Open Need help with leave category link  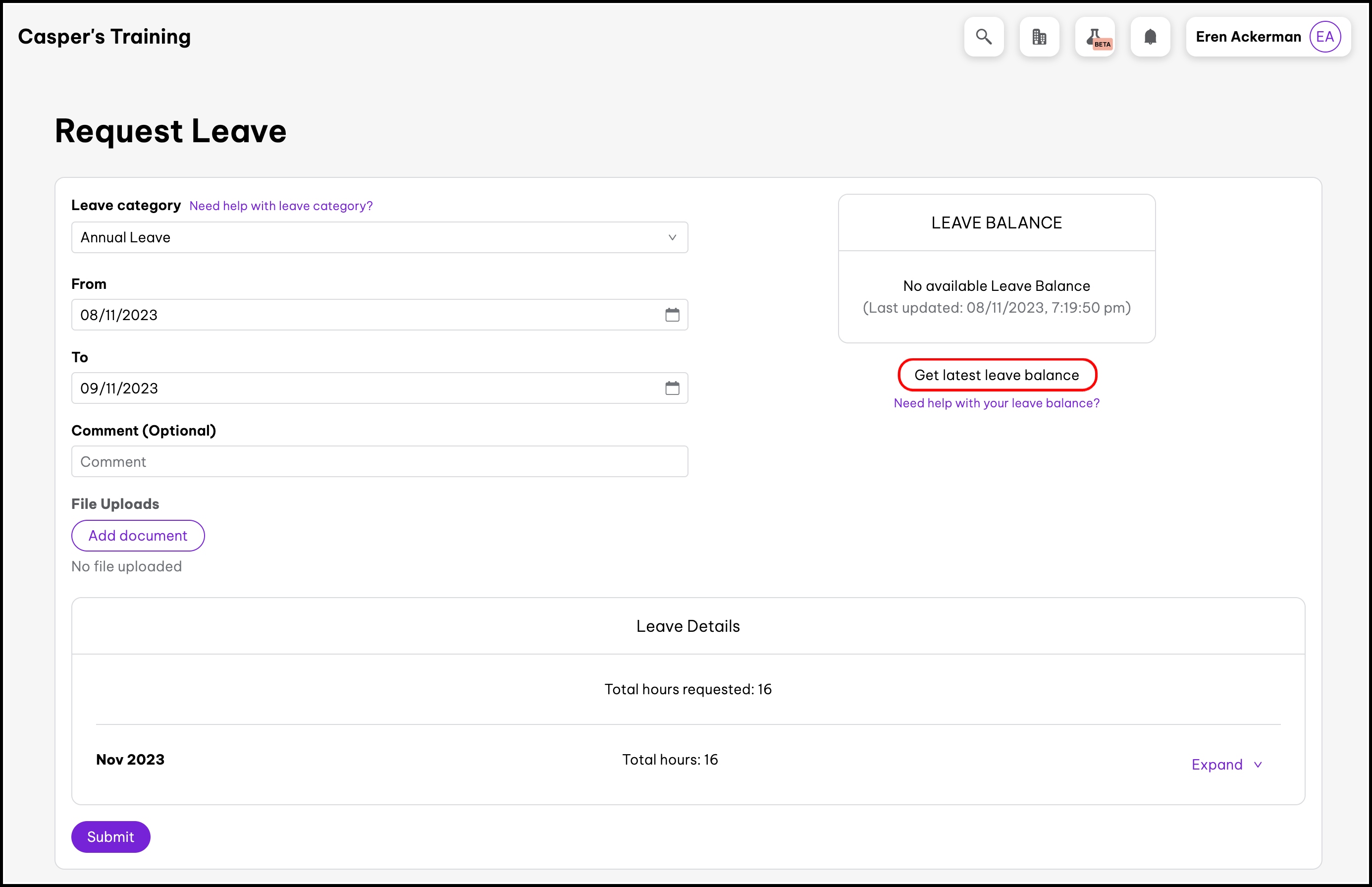(281, 206)
